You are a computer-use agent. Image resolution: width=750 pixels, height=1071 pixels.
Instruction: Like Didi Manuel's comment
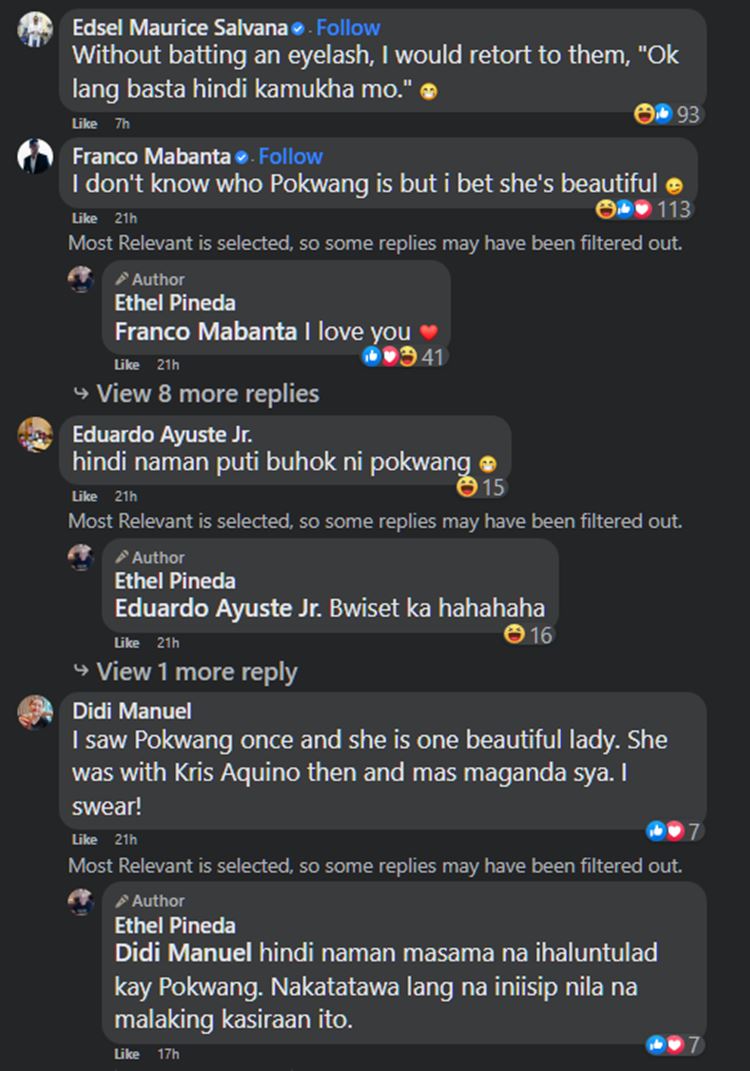(x=85, y=839)
